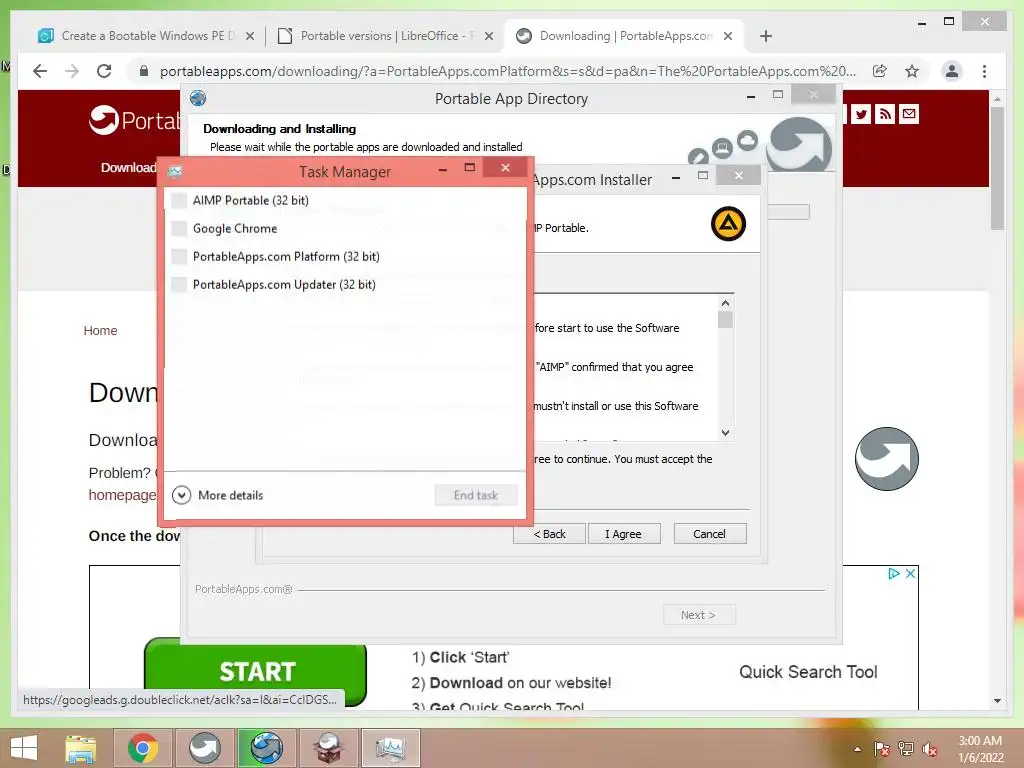Image resolution: width=1024 pixels, height=768 pixels.
Task: Expand More details in Task Manager
Action: tap(217, 495)
